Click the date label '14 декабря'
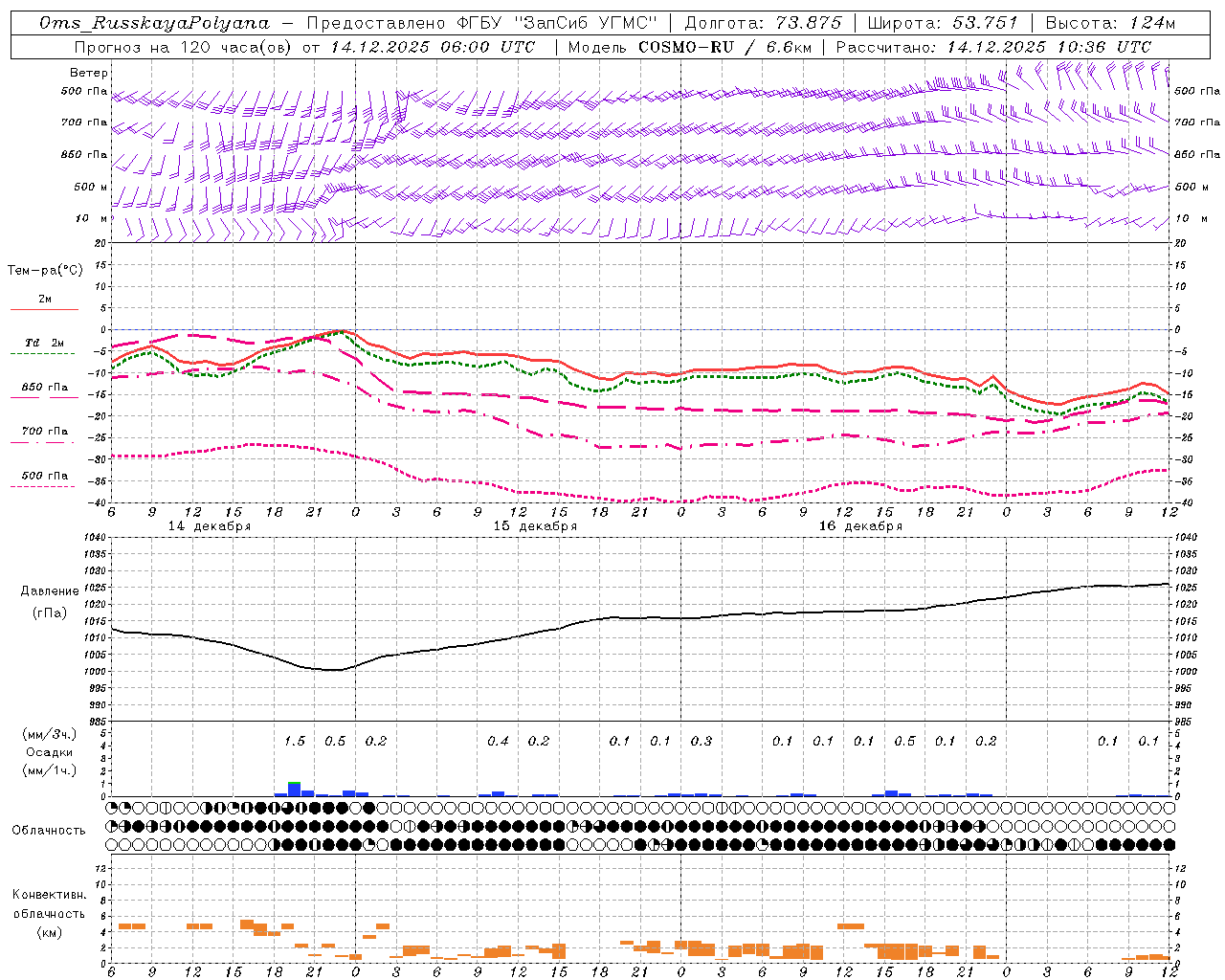The width and height of the screenshot is (1225, 980). (210, 526)
